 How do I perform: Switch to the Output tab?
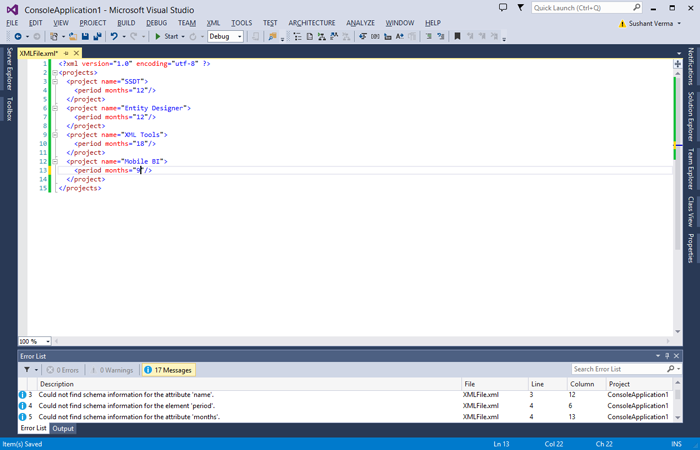64,428
